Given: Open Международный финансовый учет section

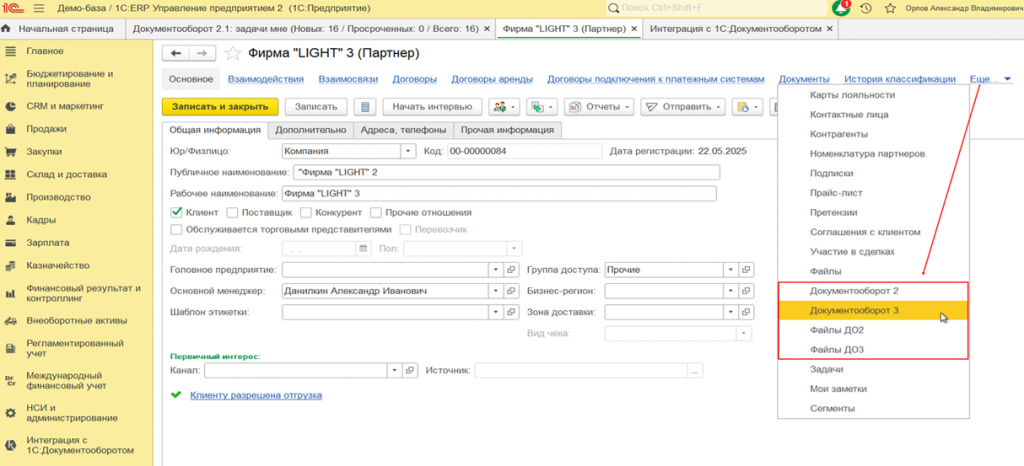Looking at the screenshot, I should 64,381.
